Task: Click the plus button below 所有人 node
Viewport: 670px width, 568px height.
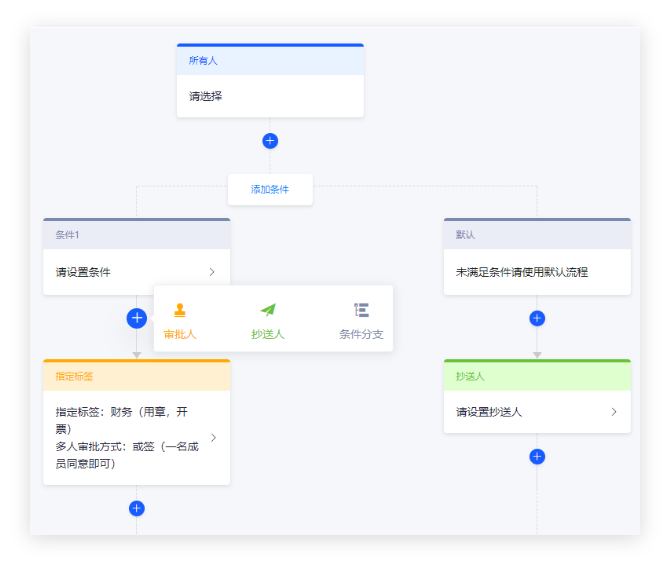Action: click(x=270, y=141)
